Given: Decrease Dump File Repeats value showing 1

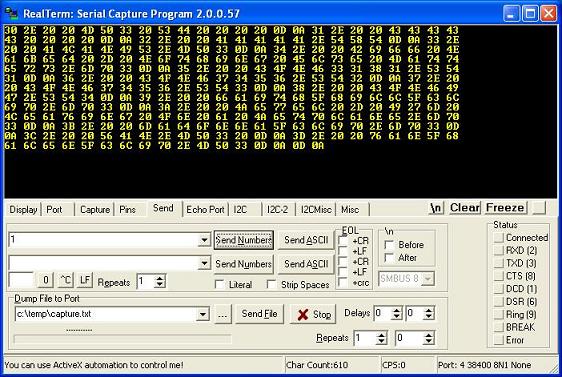Looking at the screenshot, I should point(382,342).
